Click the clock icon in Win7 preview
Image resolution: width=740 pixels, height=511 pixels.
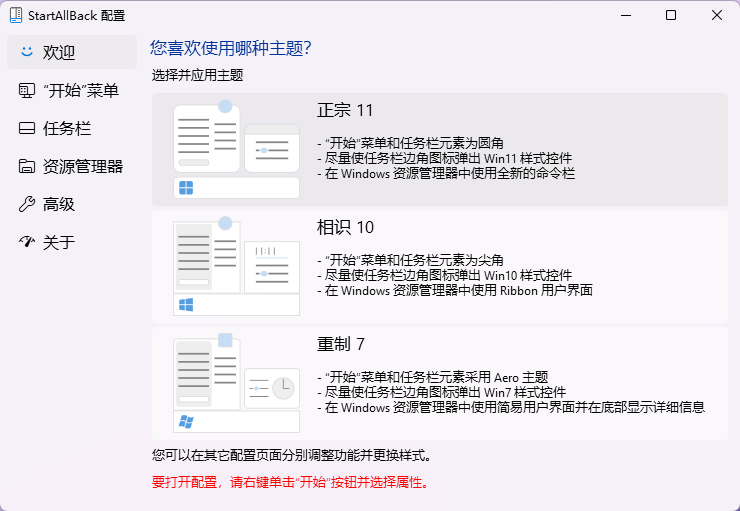283,388
